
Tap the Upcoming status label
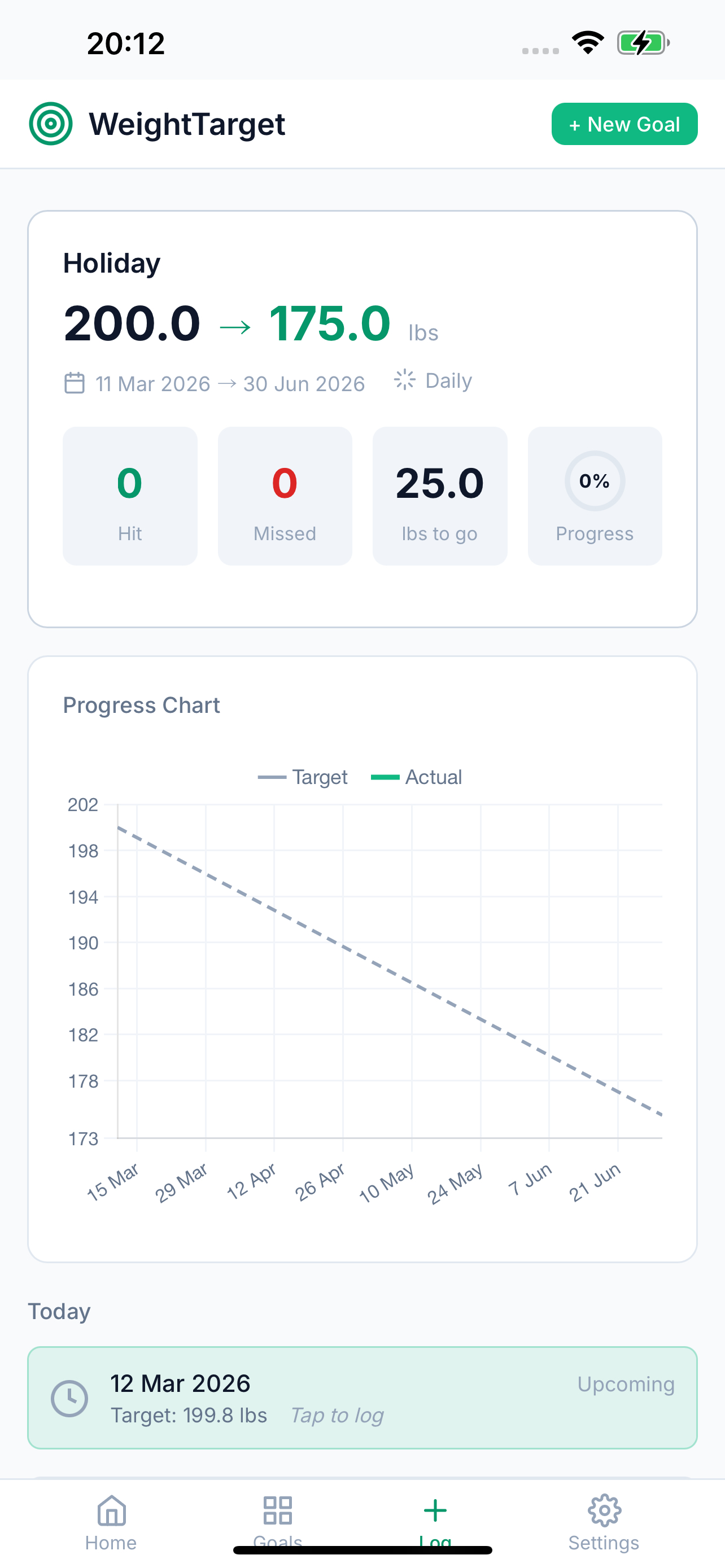626,1383
